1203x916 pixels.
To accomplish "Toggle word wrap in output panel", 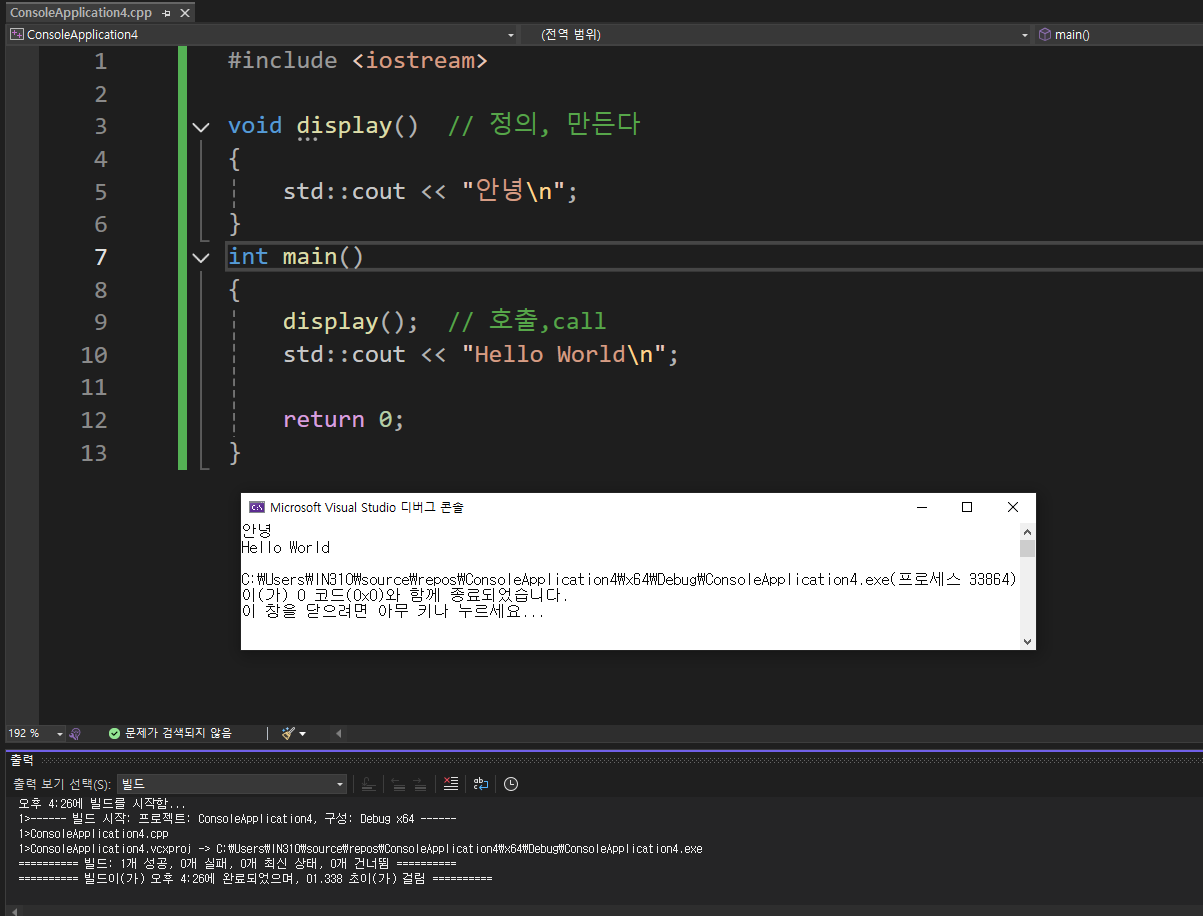I will pyautogui.click(x=481, y=784).
